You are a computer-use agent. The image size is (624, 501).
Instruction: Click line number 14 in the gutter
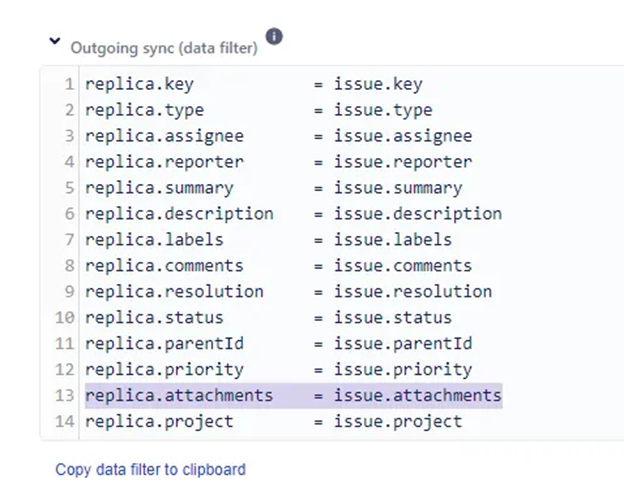coord(65,421)
